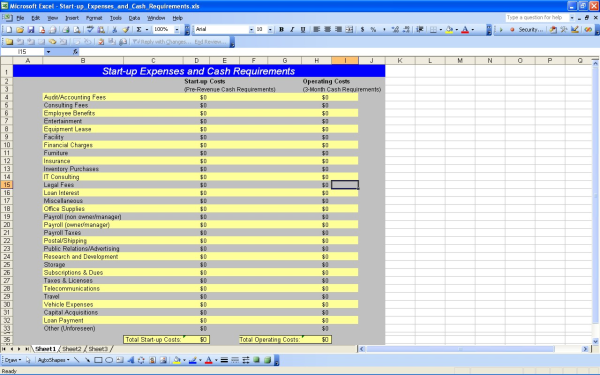The width and height of the screenshot is (600, 375).
Task: Click the Merge and Center icon
Action: tap(349, 29)
